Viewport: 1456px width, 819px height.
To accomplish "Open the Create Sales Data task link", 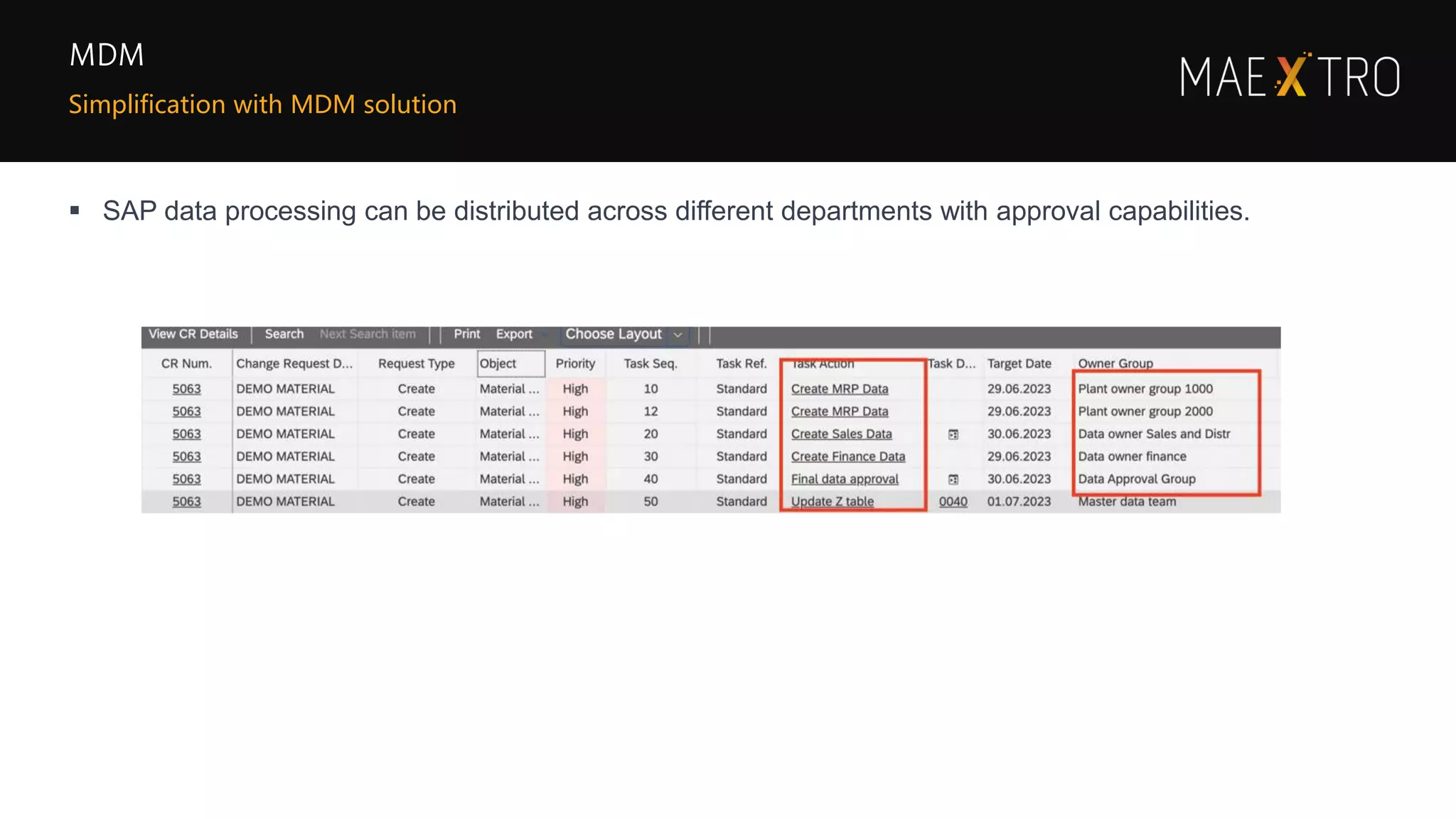I will point(841,434).
